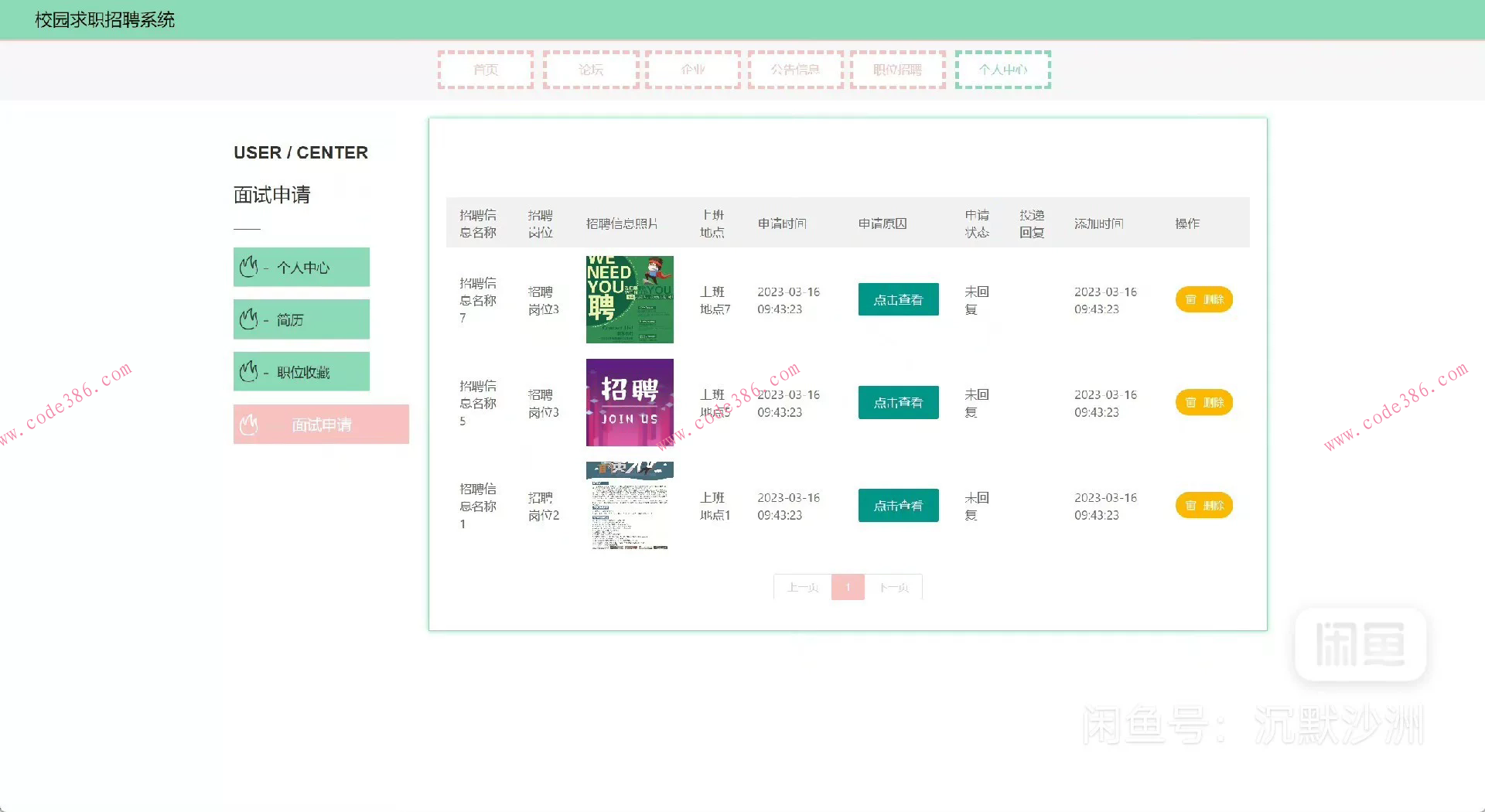Go to previous page with 上一页
Screen dimensions: 1485x812
tap(802, 587)
